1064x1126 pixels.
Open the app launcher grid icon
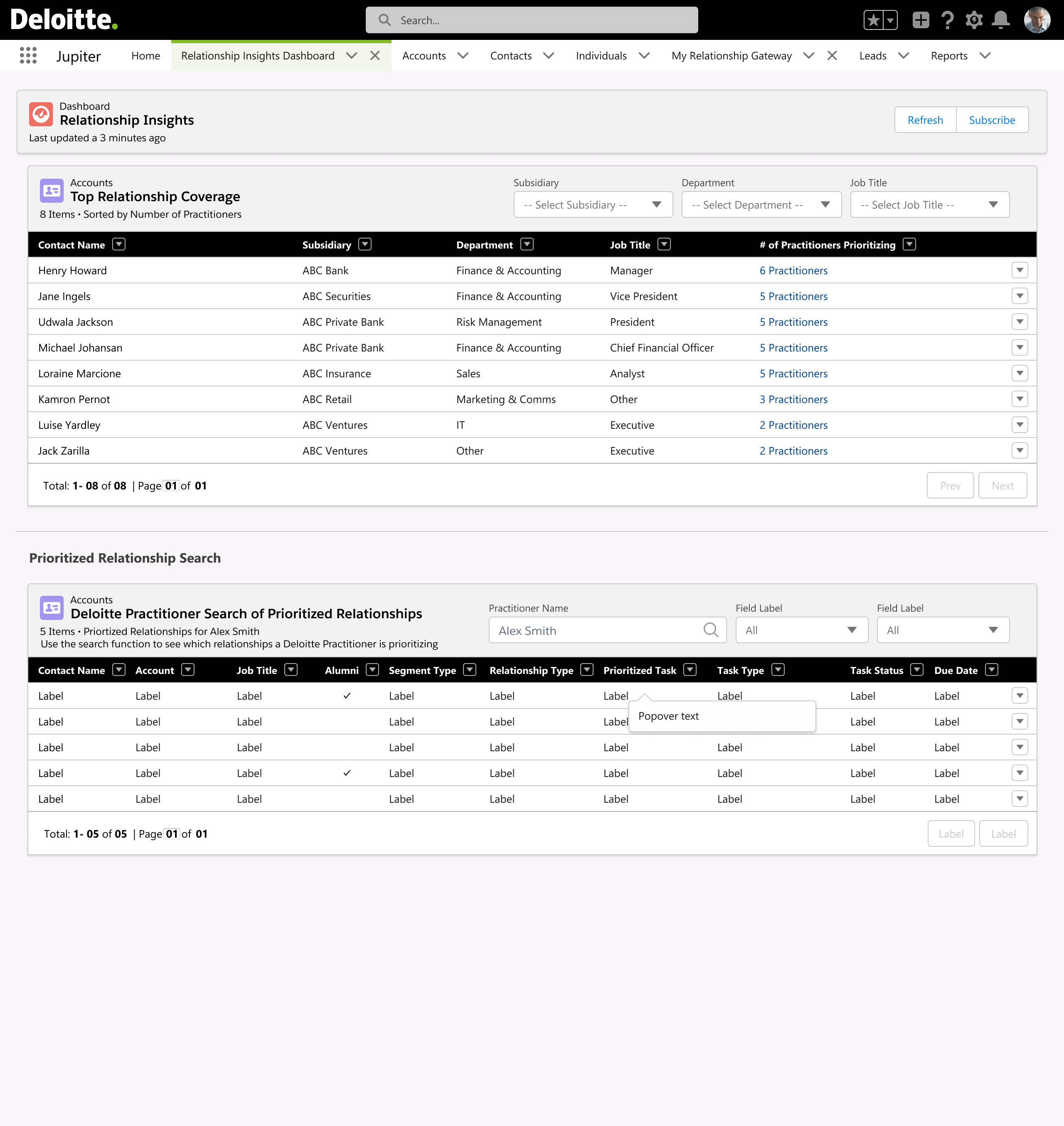coord(28,56)
